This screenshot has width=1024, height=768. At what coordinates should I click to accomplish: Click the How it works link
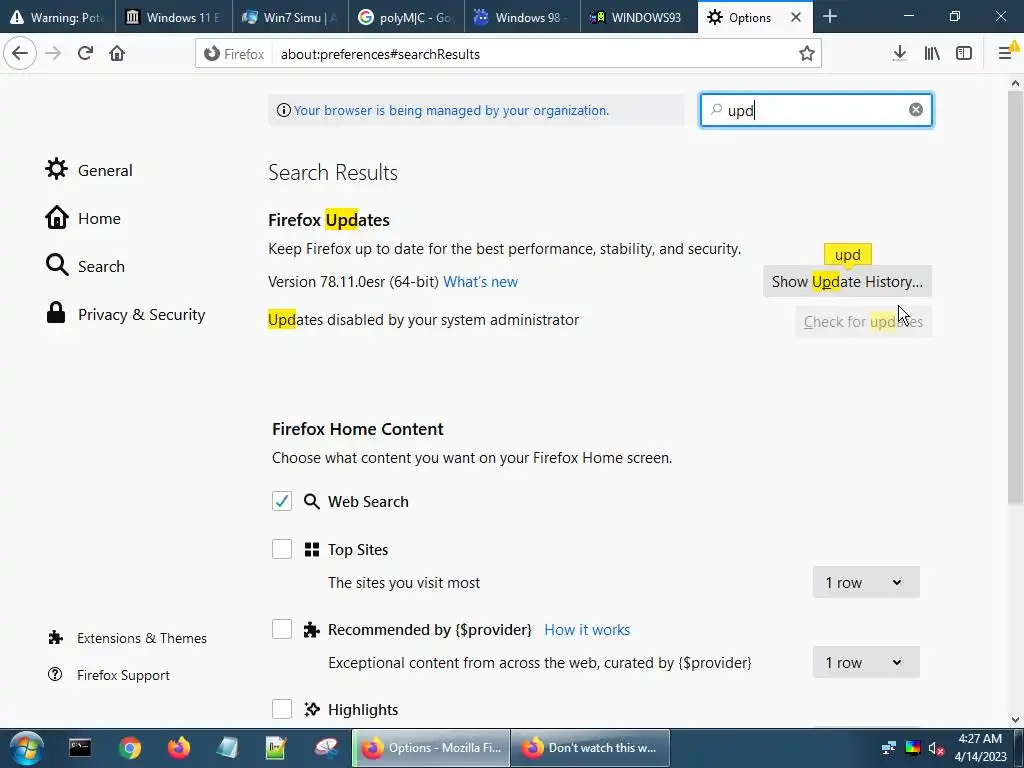pos(587,630)
